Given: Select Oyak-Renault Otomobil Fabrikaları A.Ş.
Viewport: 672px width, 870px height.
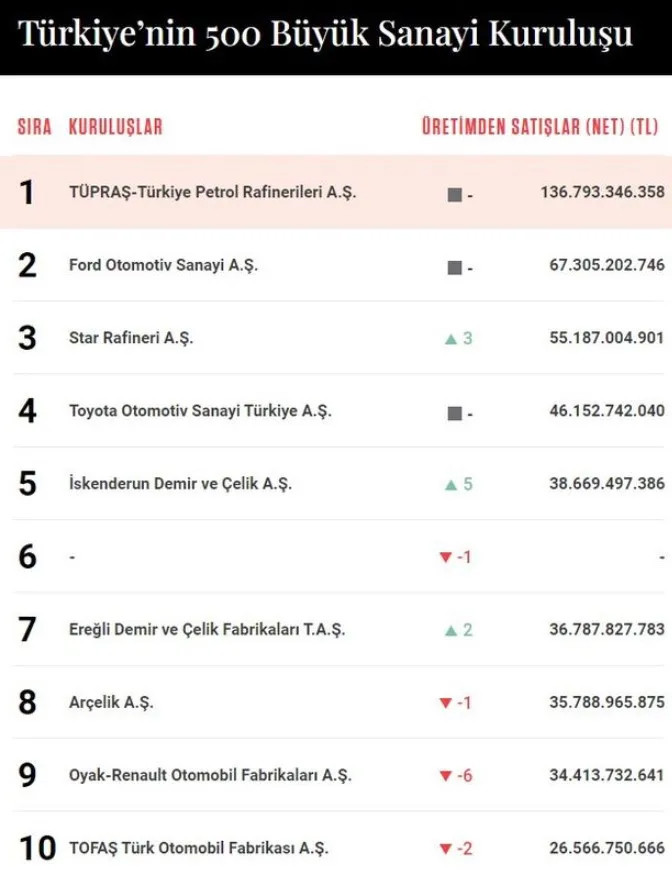Looking at the screenshot, I should [210, 776].
